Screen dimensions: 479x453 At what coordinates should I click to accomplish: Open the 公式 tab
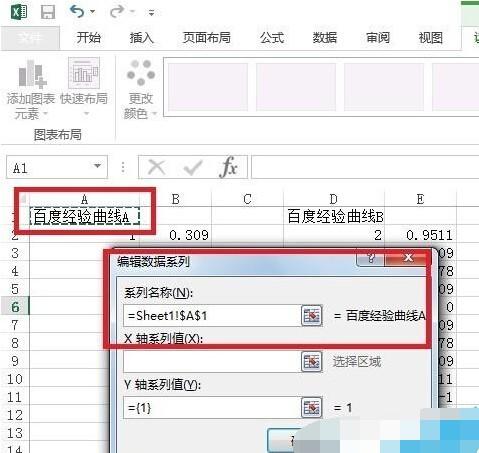pos(272,38)
